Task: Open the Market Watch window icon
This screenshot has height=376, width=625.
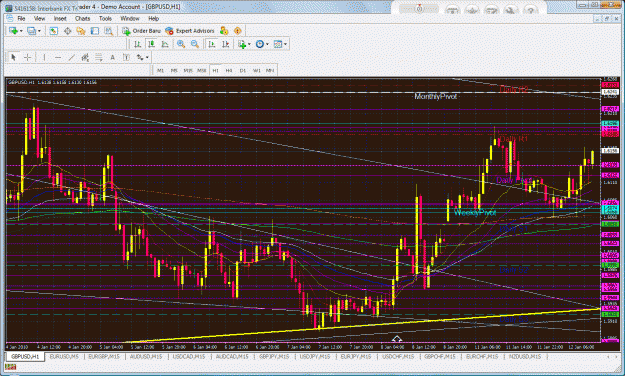Action: pyautogui.click(x=54, y=31)
